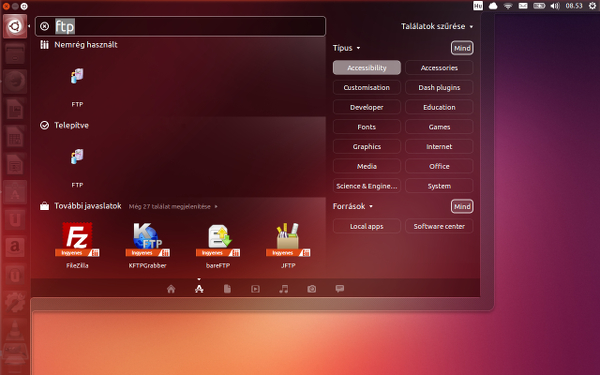600x375 pixels.
Task: Open the mail envelope indicator
Action: 523,6
